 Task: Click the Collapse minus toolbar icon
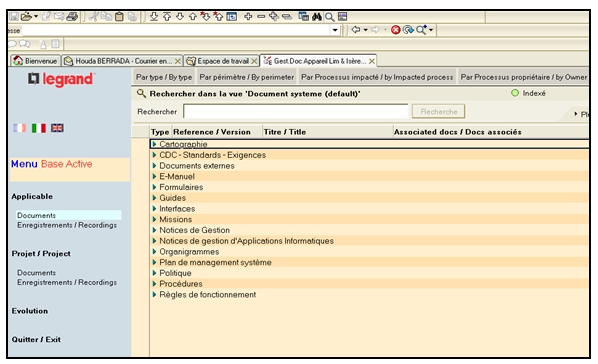click(x=261, y=16)
